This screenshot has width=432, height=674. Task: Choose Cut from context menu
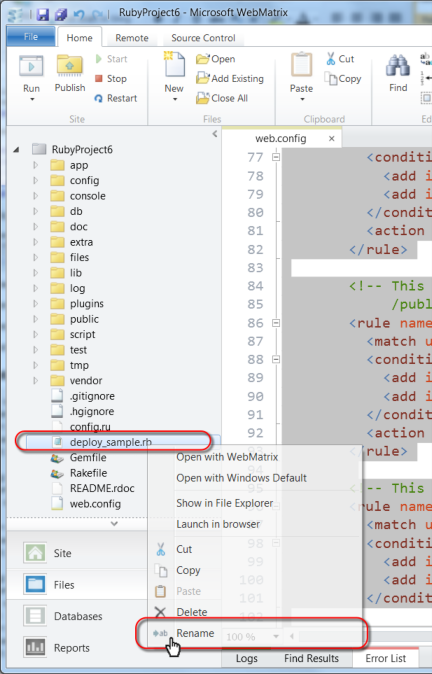tap(184, 549)
